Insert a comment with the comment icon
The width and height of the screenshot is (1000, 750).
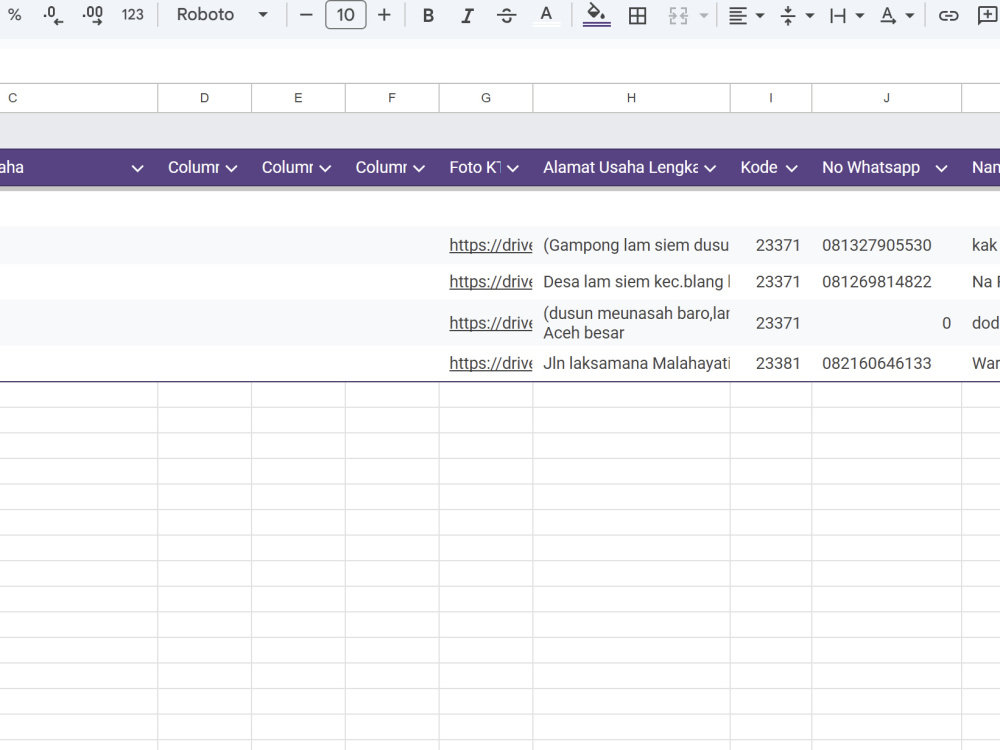pyautogui.click(x=987, y=15)
